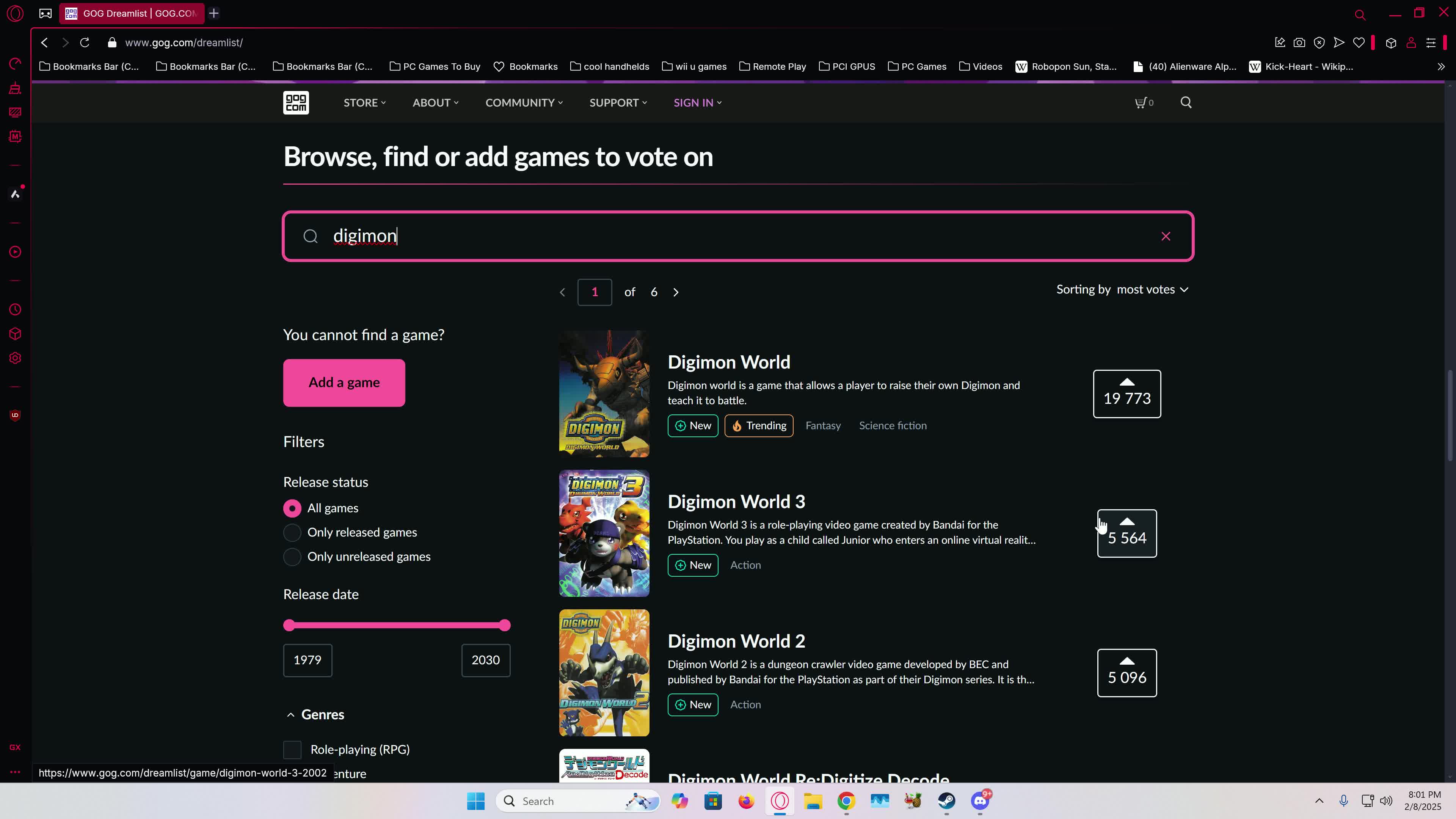Click the Opera GX menu logo
Screen dimensions: 1456x819
(x=15, y=13)
